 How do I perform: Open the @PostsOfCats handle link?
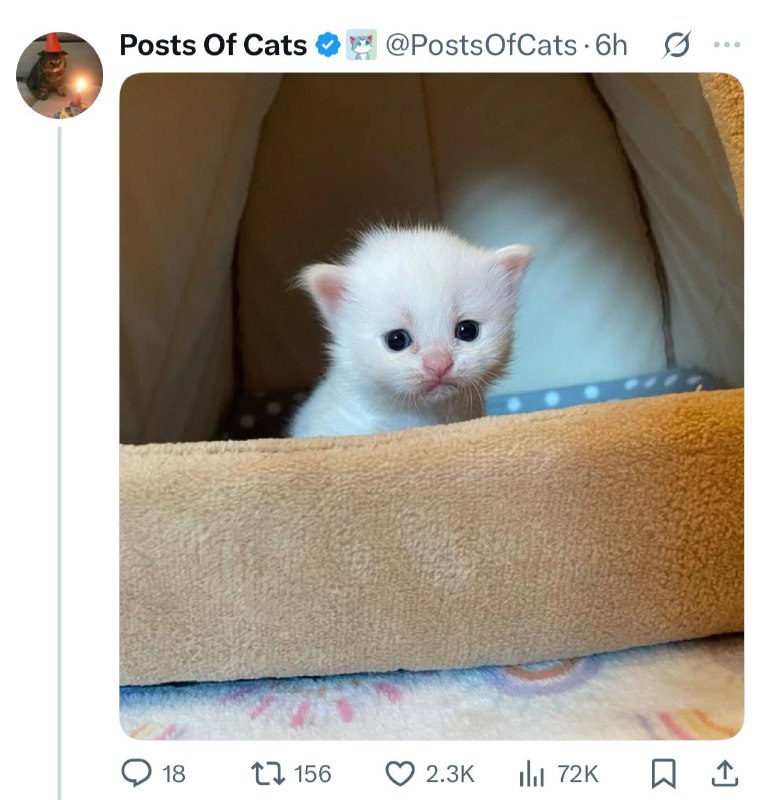coord(481,45)
